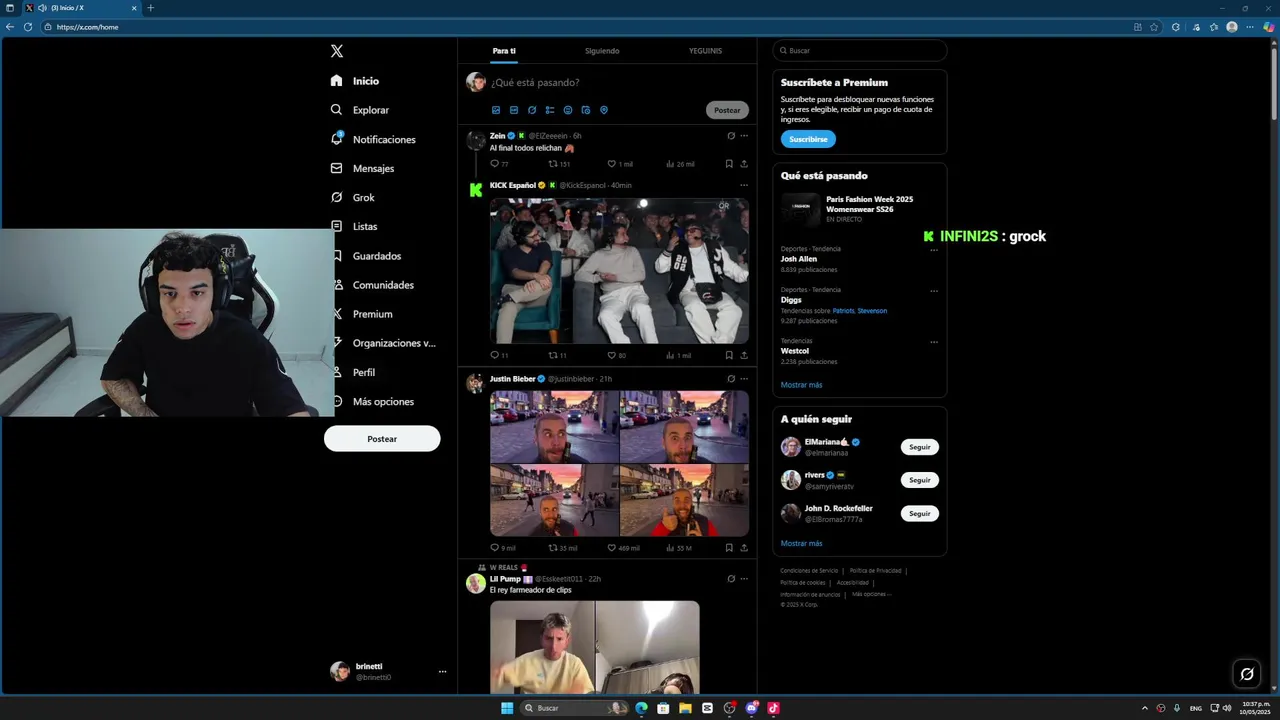Open more options on Justin Bieber's post
This screenshot has height=720, width=1280.
click(x=744, y=379)
